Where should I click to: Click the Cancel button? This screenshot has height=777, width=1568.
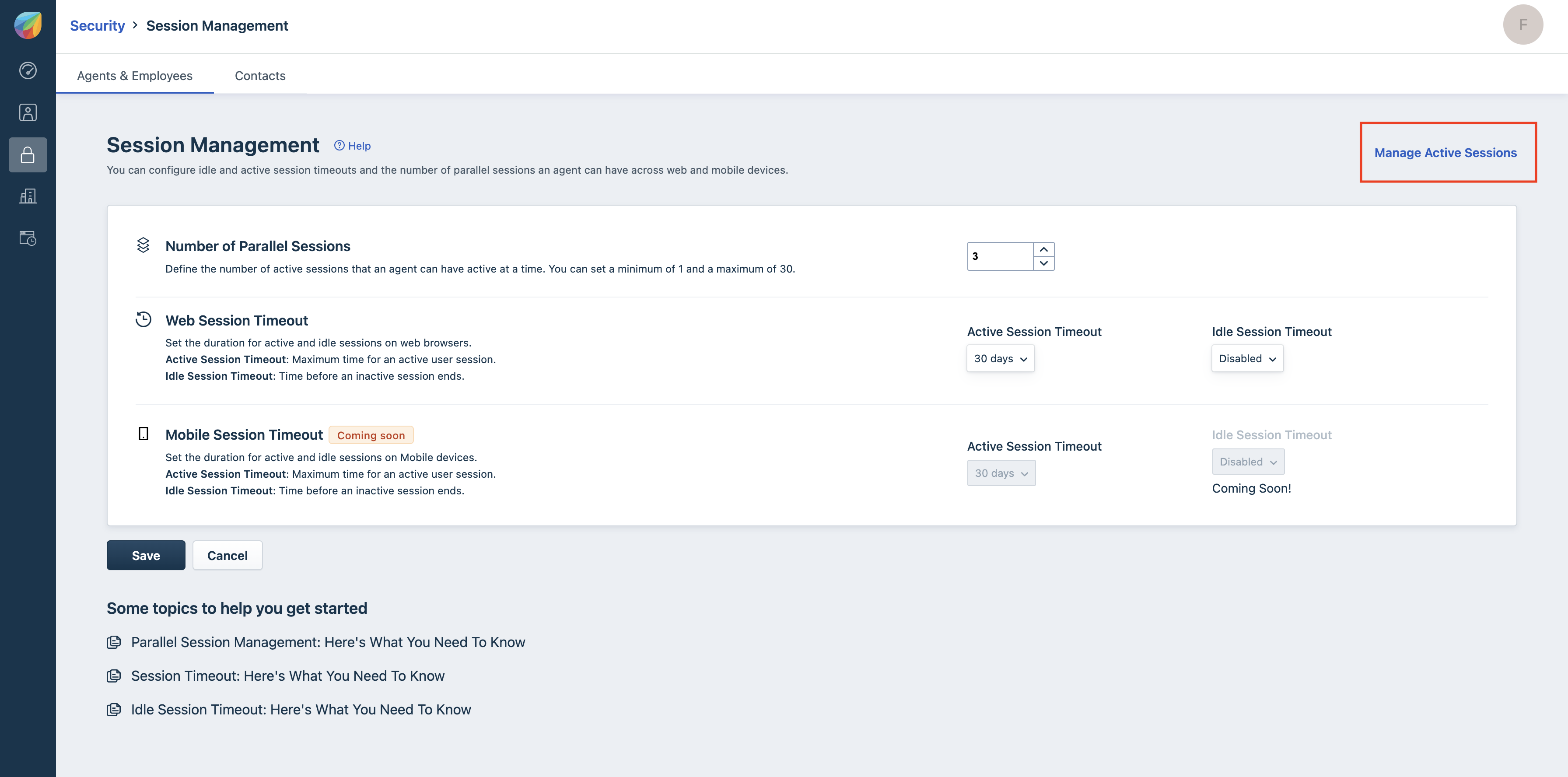(x=227, y=555)
